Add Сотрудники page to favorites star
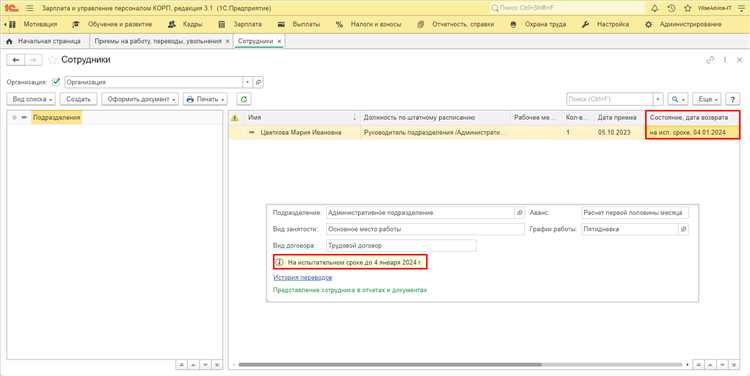750x376 pixels. click(53, 60)
